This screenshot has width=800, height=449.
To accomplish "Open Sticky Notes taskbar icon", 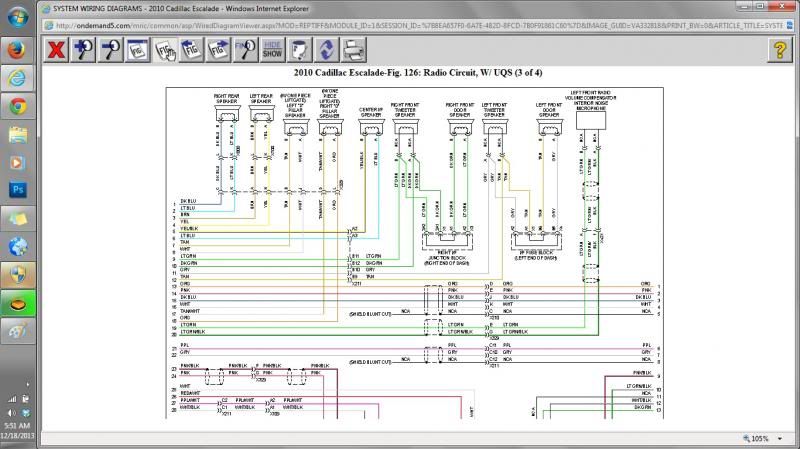I will 17,219.
